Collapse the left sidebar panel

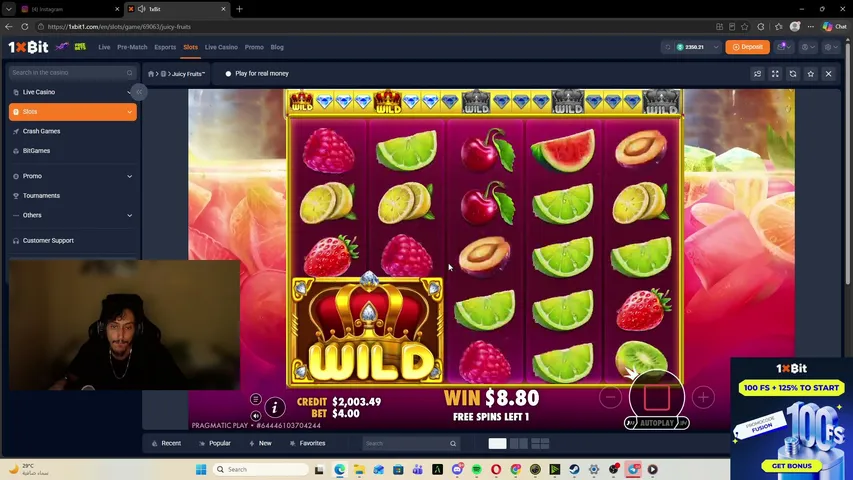[139, 92]
